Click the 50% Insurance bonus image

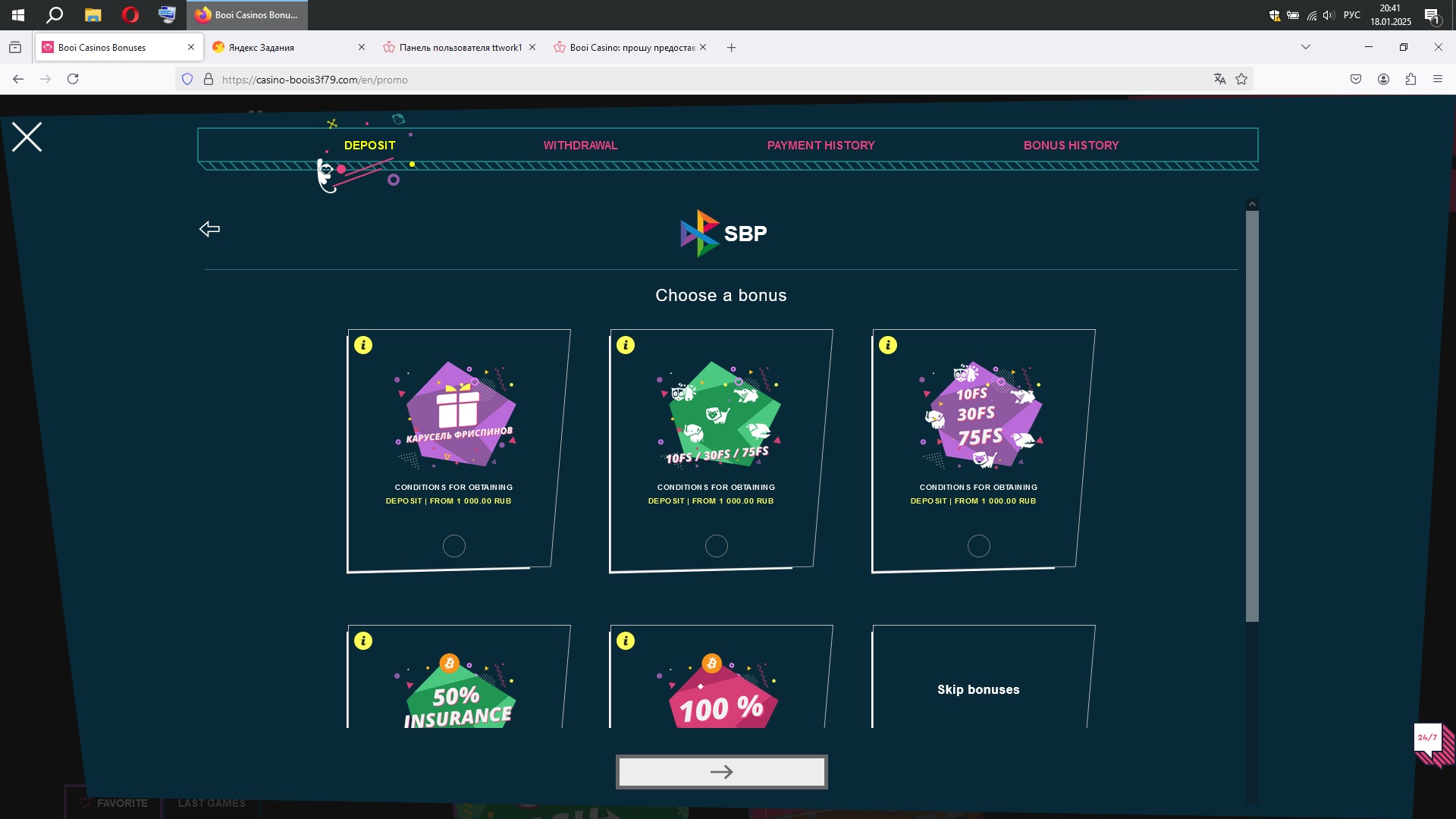pos(457,692)
